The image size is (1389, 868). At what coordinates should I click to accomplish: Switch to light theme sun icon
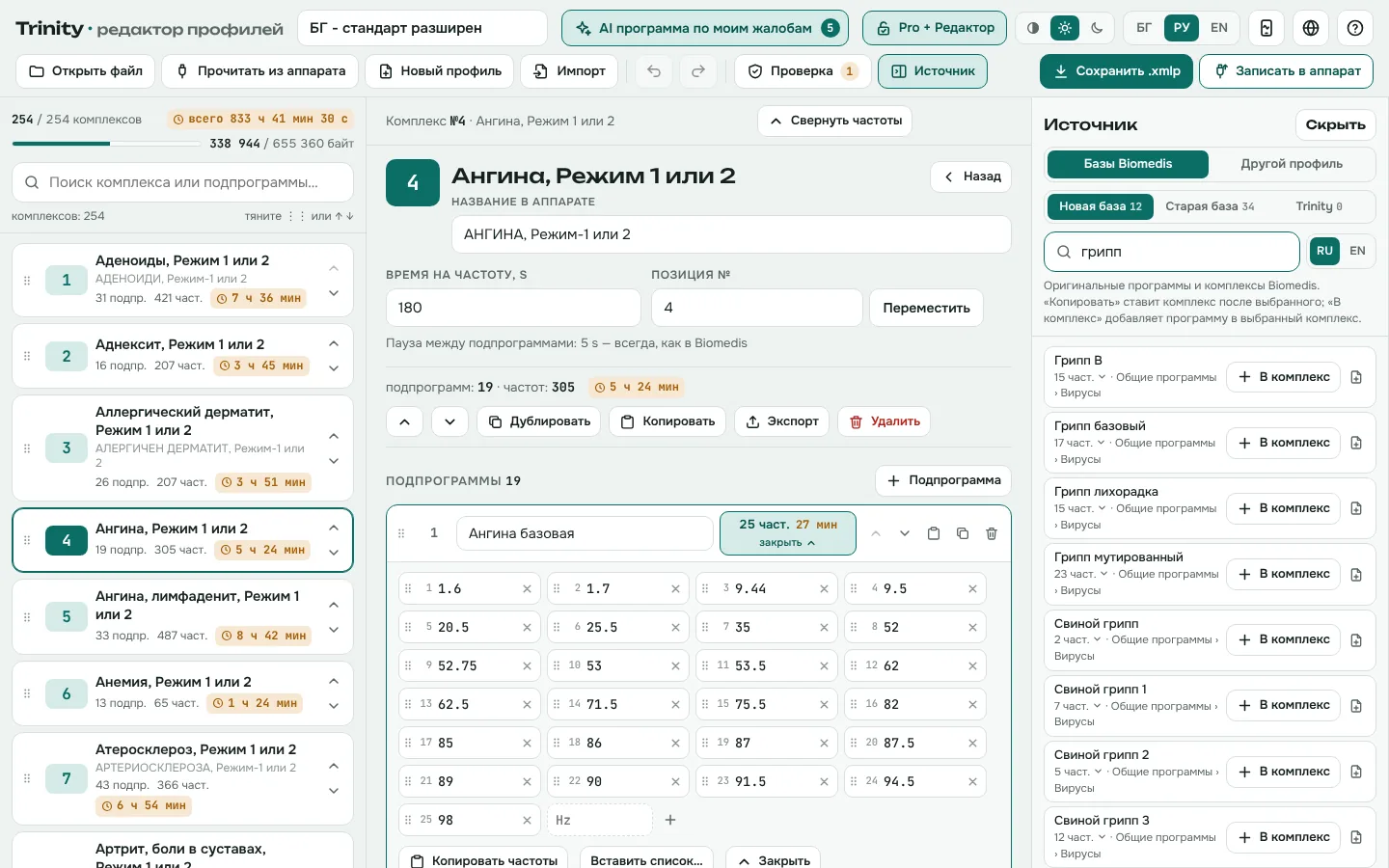point(1065,28)
